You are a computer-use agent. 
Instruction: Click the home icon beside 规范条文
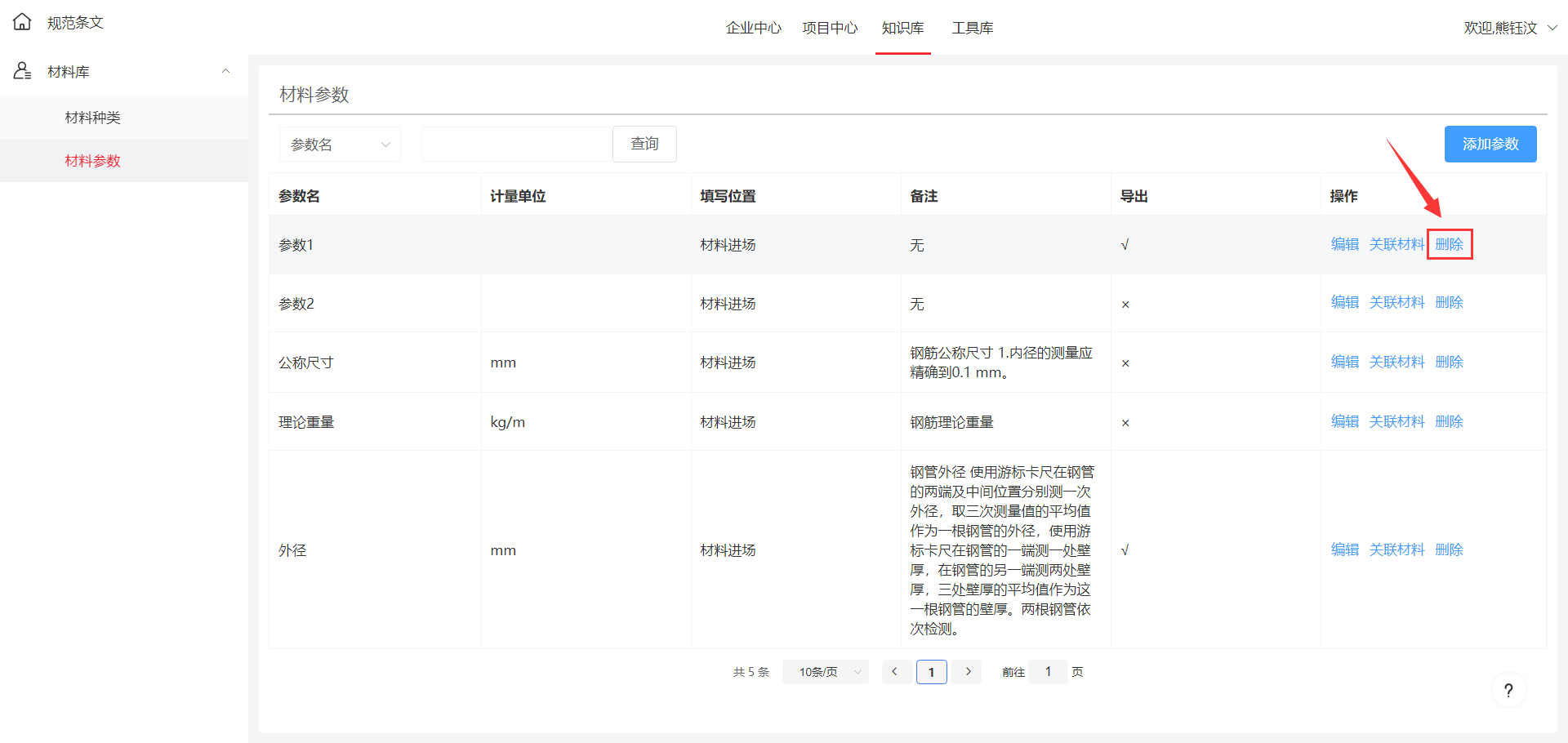[22, 22]
